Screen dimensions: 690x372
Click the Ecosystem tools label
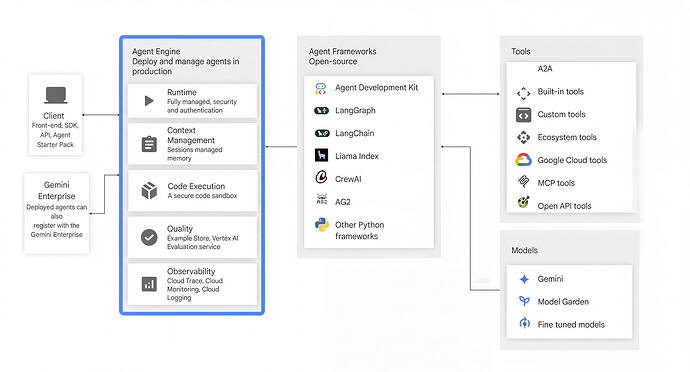tap(567, 137)
